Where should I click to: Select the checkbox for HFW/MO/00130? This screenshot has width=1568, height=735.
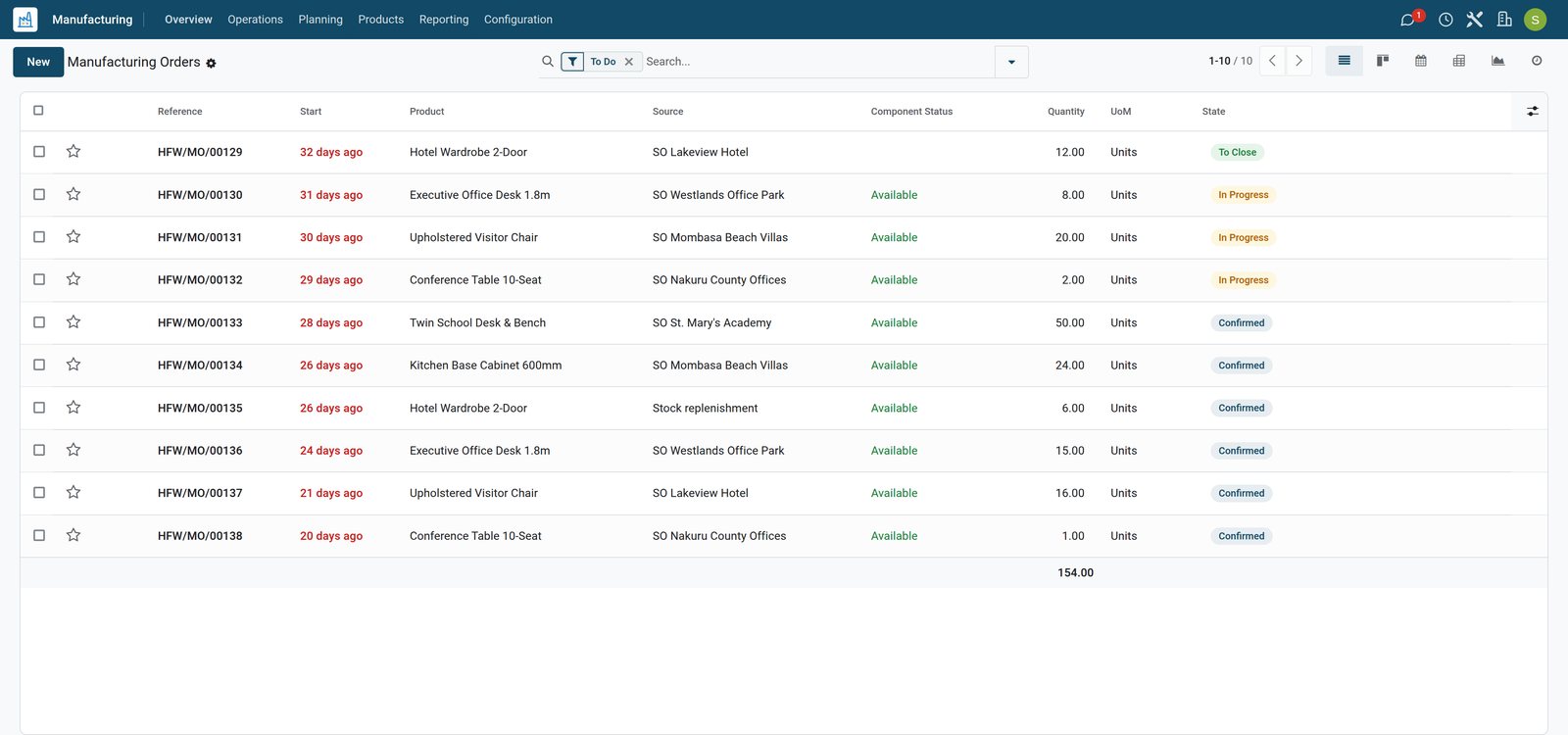[39, 194]
